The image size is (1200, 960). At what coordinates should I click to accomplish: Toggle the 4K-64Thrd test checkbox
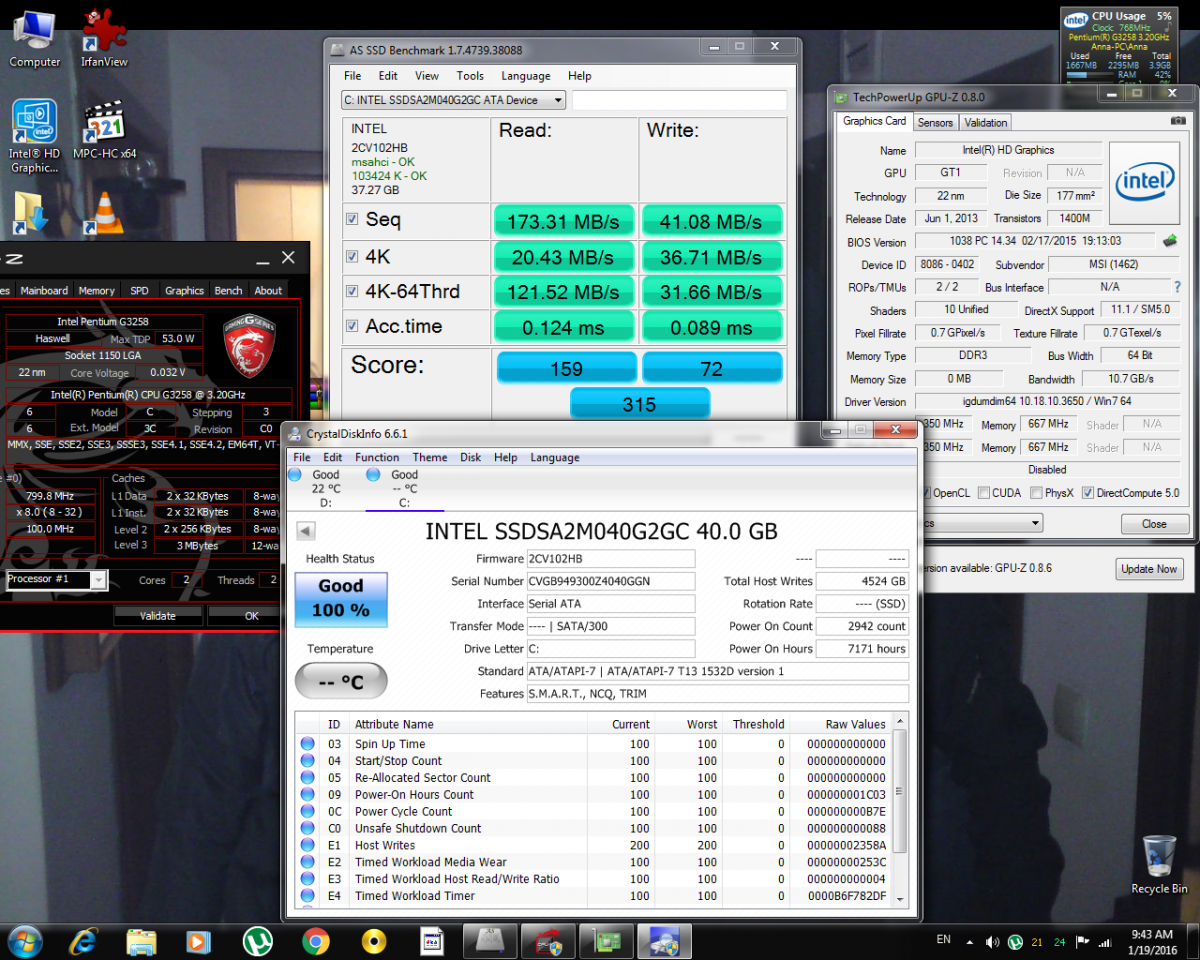coord(352,292)
